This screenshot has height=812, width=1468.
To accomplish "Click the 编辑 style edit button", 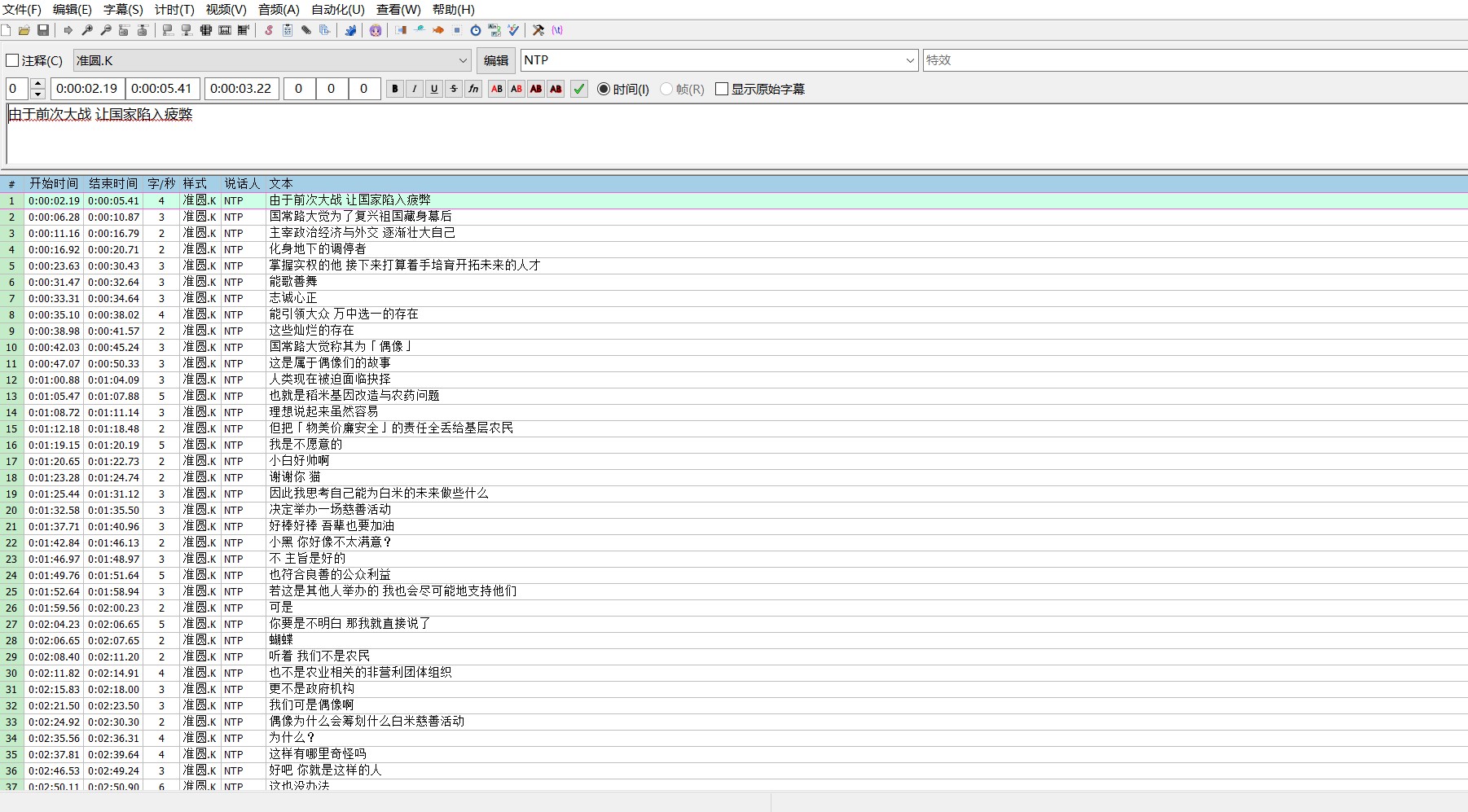I will 496,60.
